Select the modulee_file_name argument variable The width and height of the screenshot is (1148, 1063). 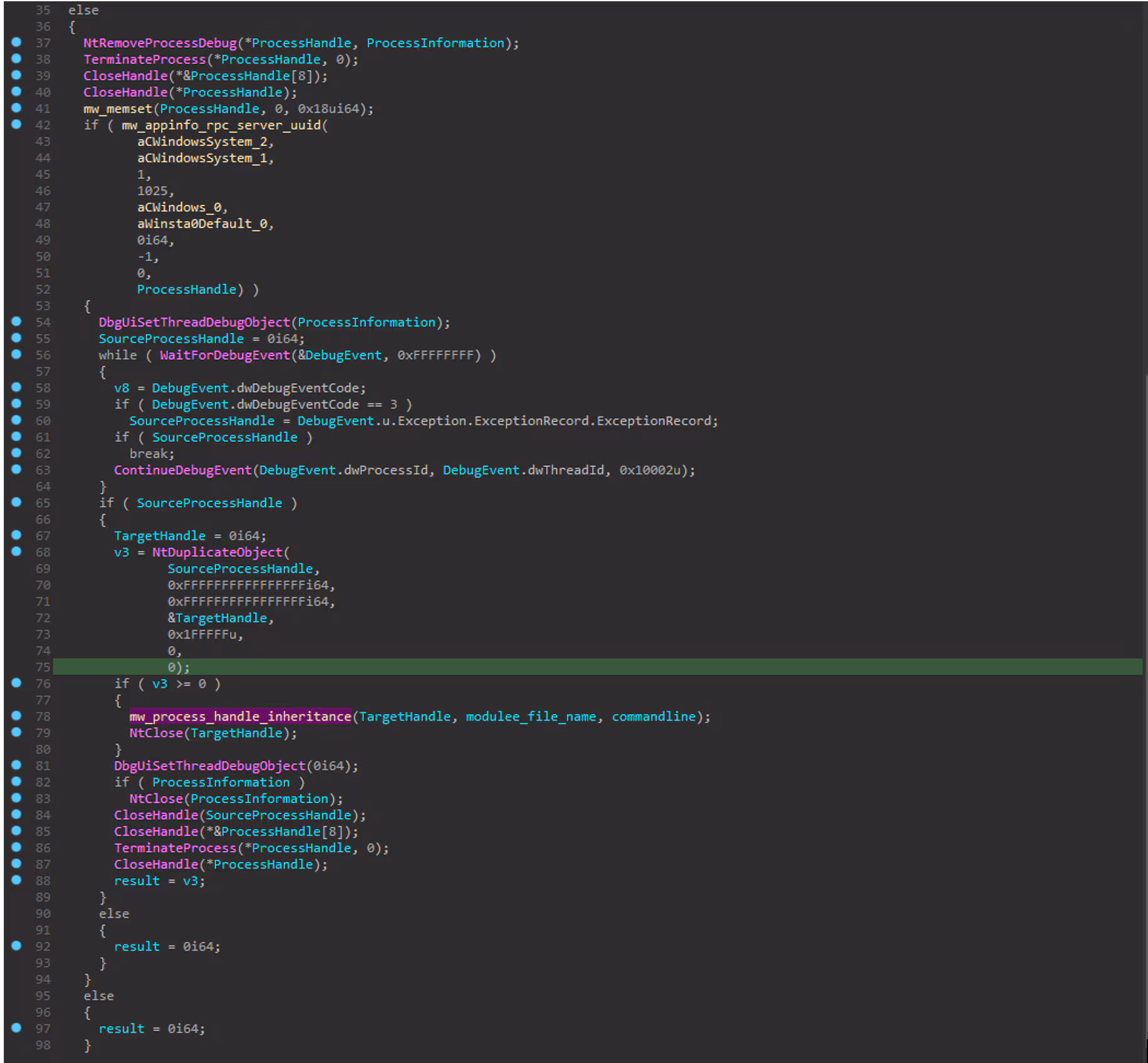pos(531,716)
